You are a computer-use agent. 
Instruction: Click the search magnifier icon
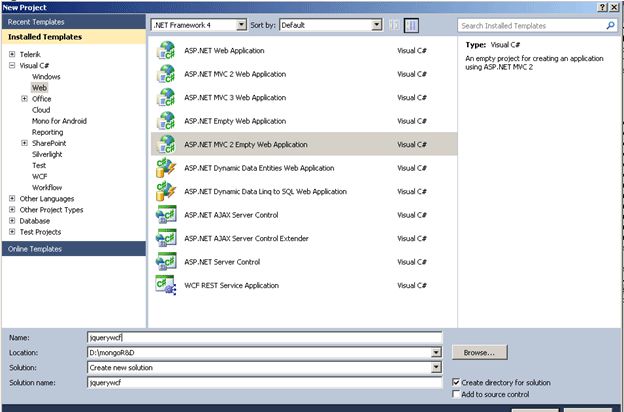point(610,26)
